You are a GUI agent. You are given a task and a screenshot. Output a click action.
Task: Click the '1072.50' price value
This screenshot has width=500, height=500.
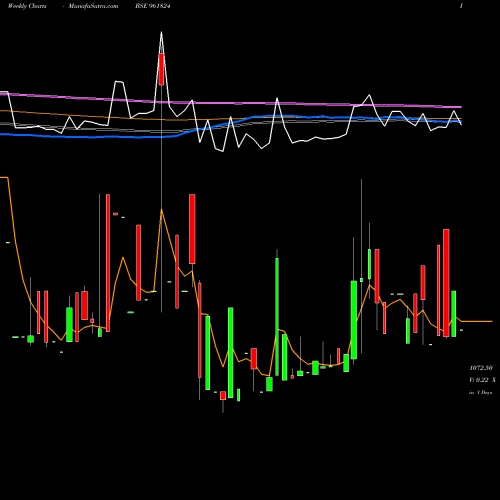[481, 368]
